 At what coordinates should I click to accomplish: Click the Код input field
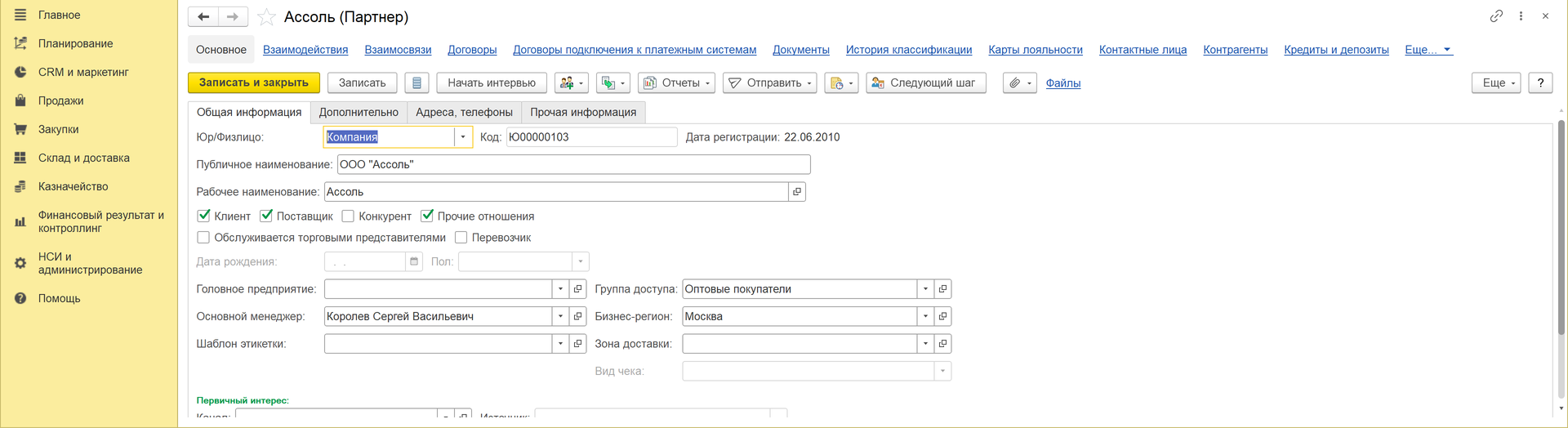pos(591,137)
